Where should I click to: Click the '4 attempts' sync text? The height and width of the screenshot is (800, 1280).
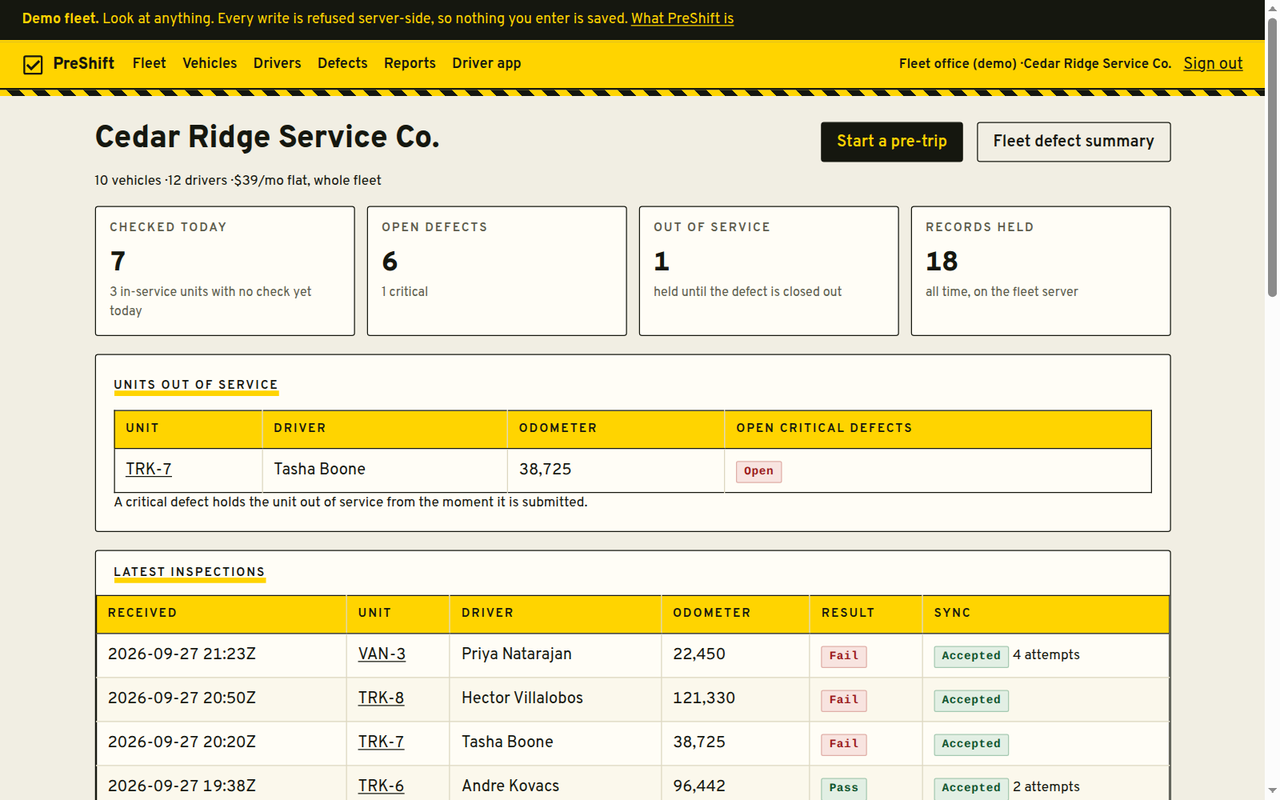coord(1046,656)
